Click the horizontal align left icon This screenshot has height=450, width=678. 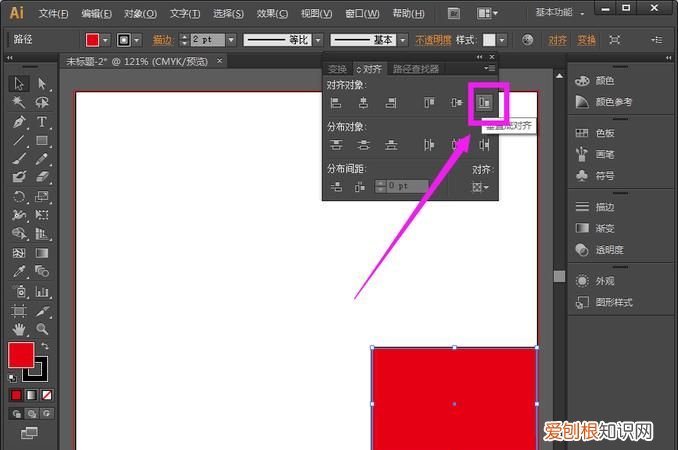tap(336, 103)
